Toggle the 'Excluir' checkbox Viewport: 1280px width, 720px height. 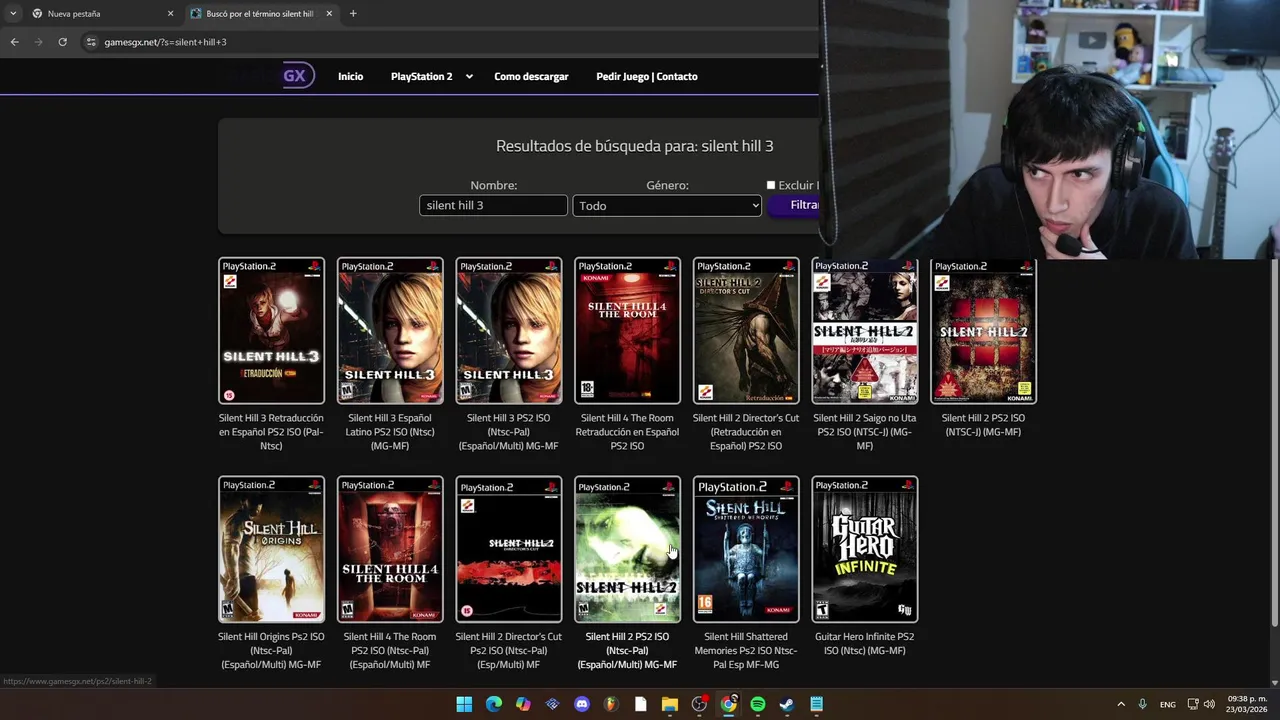(771, 185)
